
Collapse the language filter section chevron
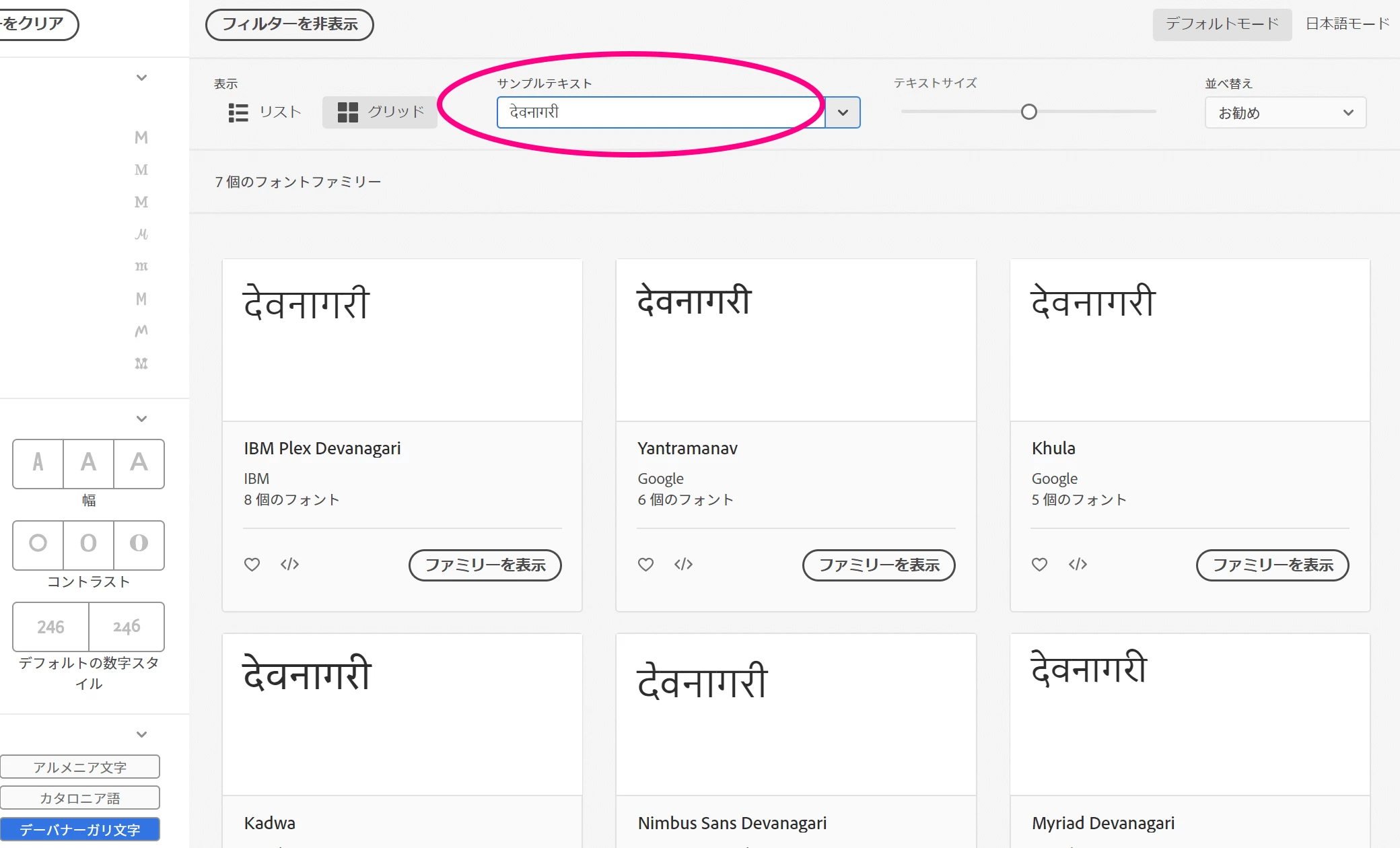point(141,734)
